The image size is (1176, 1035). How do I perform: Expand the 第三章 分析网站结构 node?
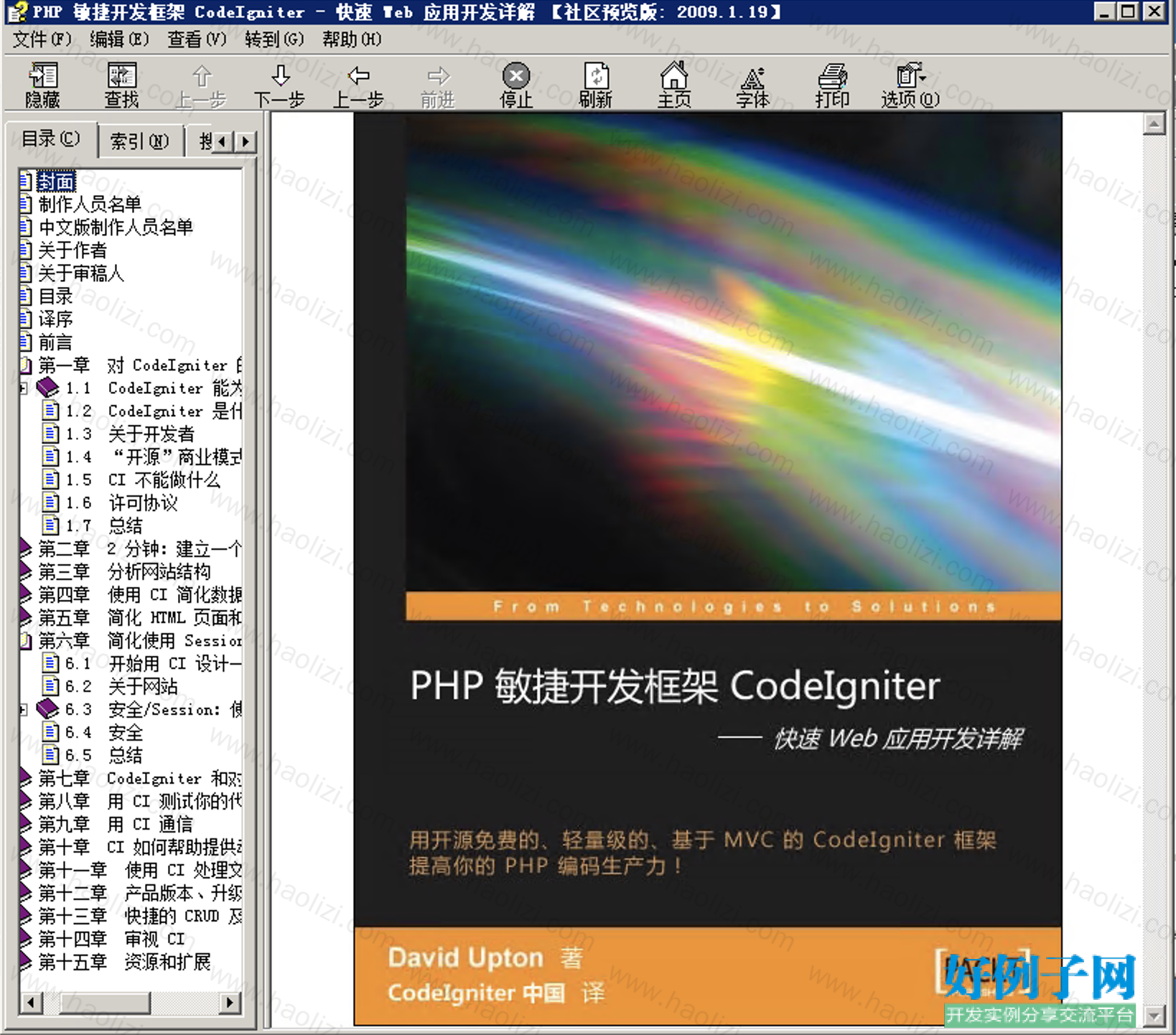click(x=26, y=571)
